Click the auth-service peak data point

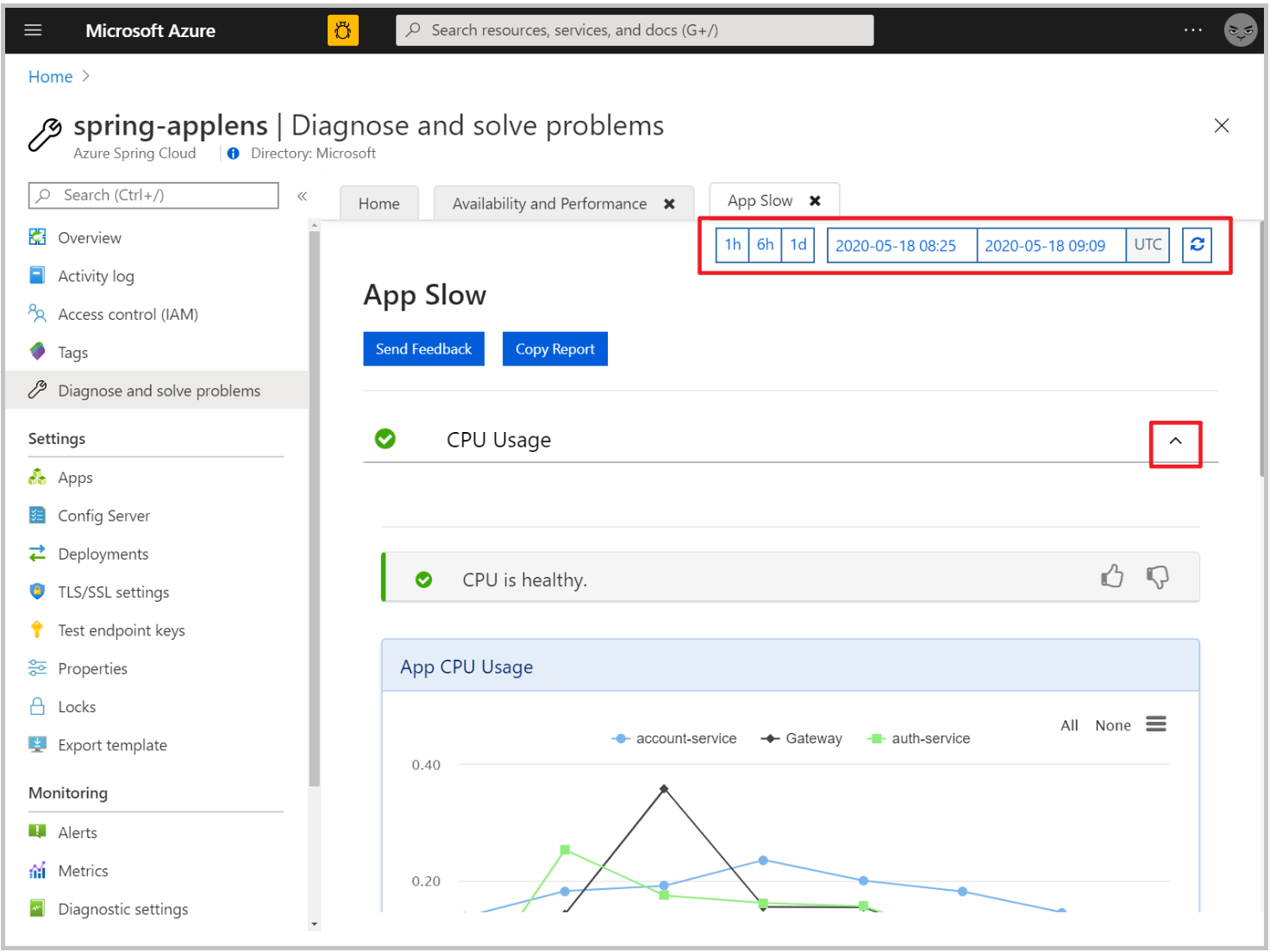click(565, 850)
